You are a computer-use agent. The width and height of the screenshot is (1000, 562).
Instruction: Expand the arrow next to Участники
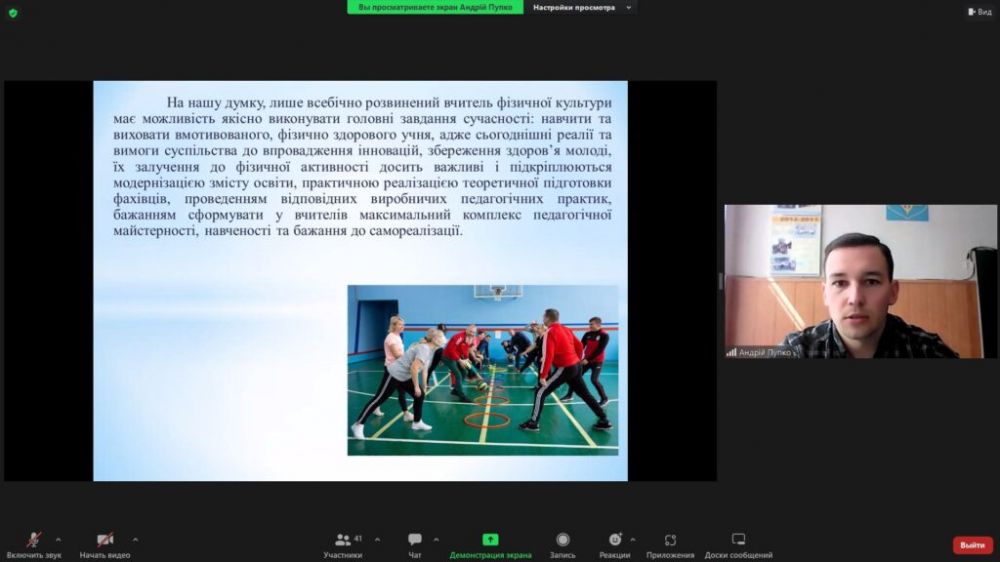click(377, 539)
